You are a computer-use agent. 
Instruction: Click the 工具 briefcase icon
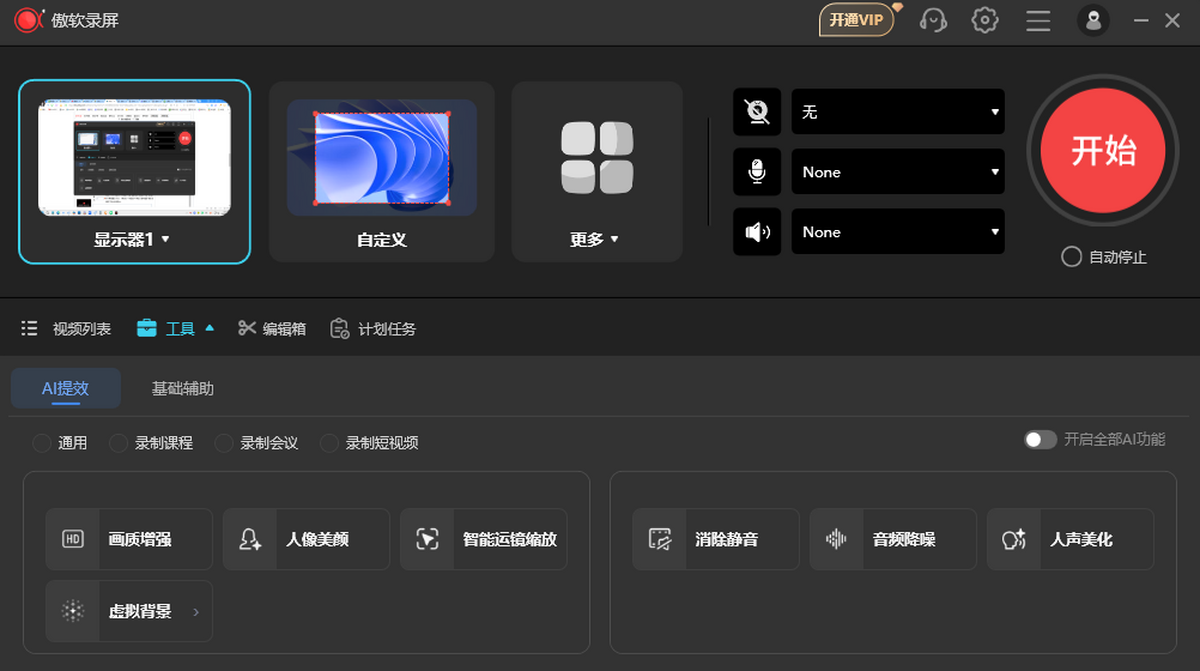[x=147, y=328]
